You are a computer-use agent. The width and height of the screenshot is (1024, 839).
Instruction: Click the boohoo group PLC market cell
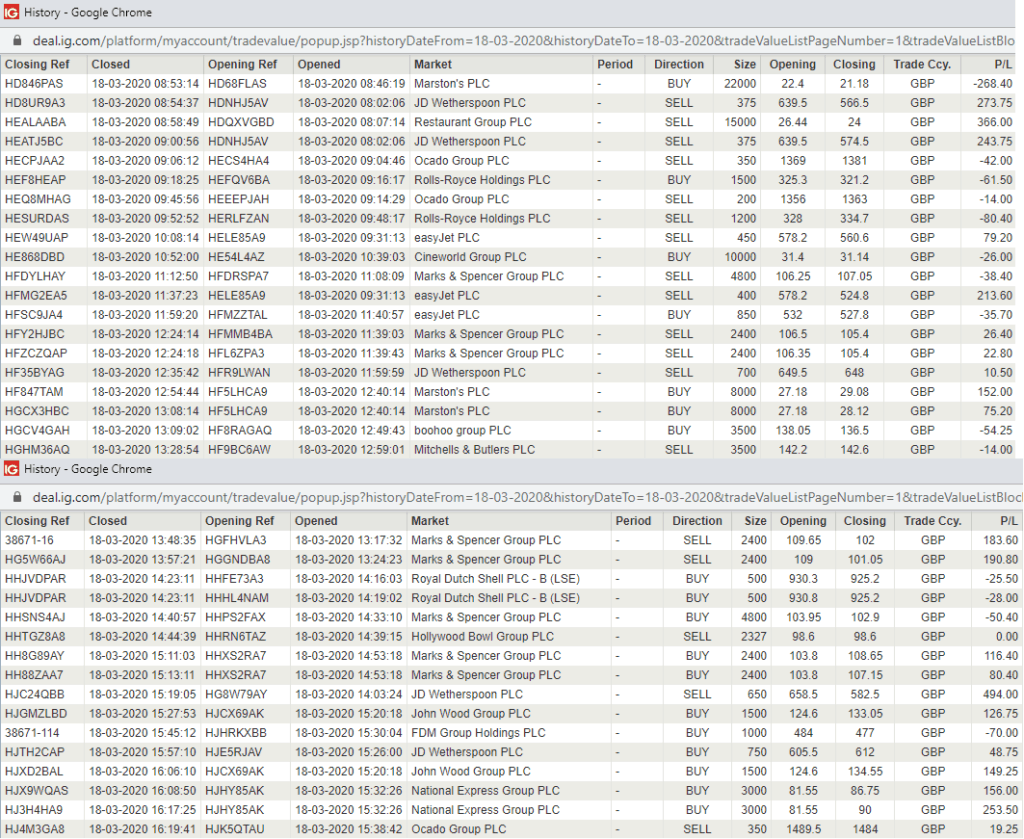pyautogui.click(x=462, y=430)
